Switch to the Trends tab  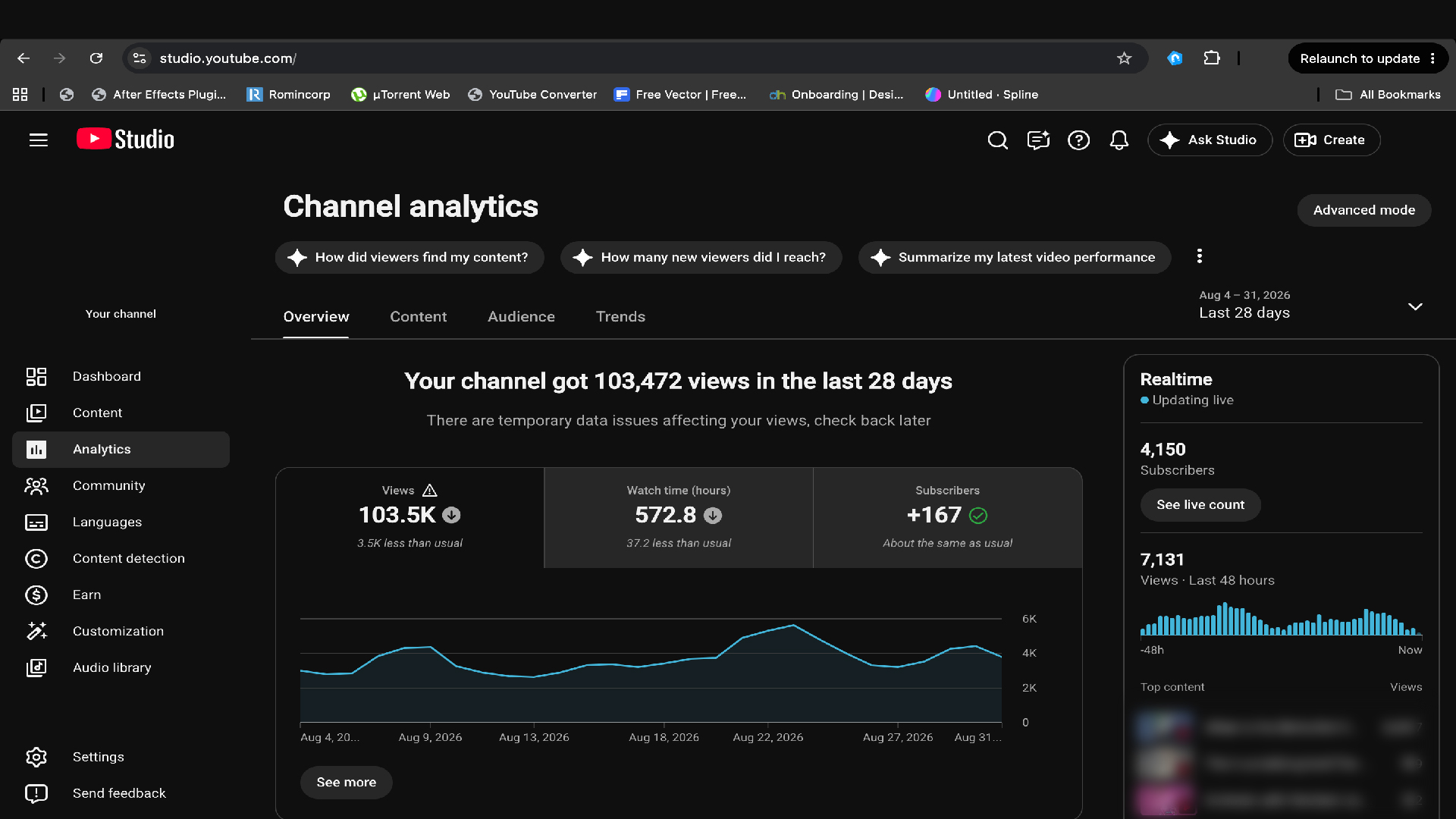620,317
